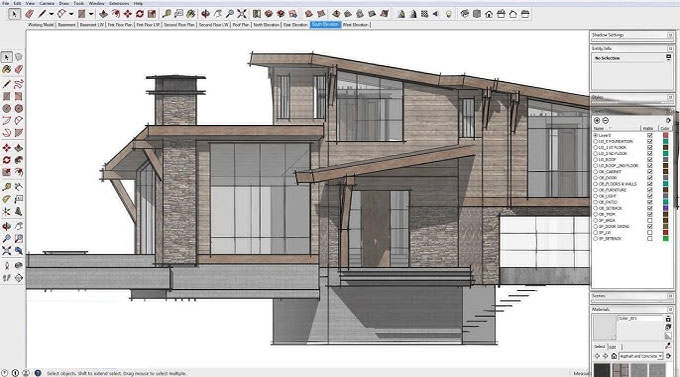Select the Circle tool in left toolbar
Screen dimensions: 680x377
[x=7, y=108]
